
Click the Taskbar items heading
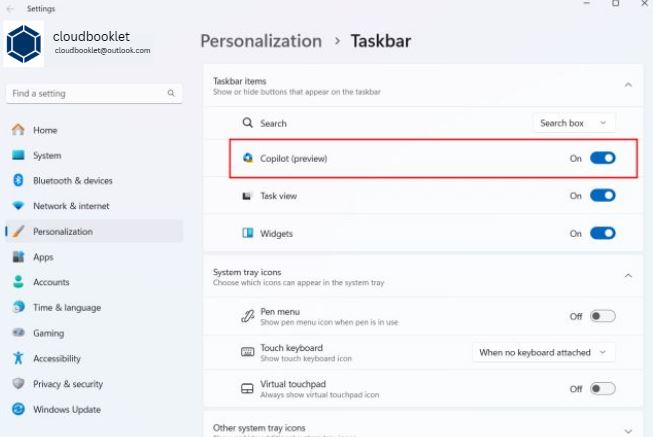[239, 81]
